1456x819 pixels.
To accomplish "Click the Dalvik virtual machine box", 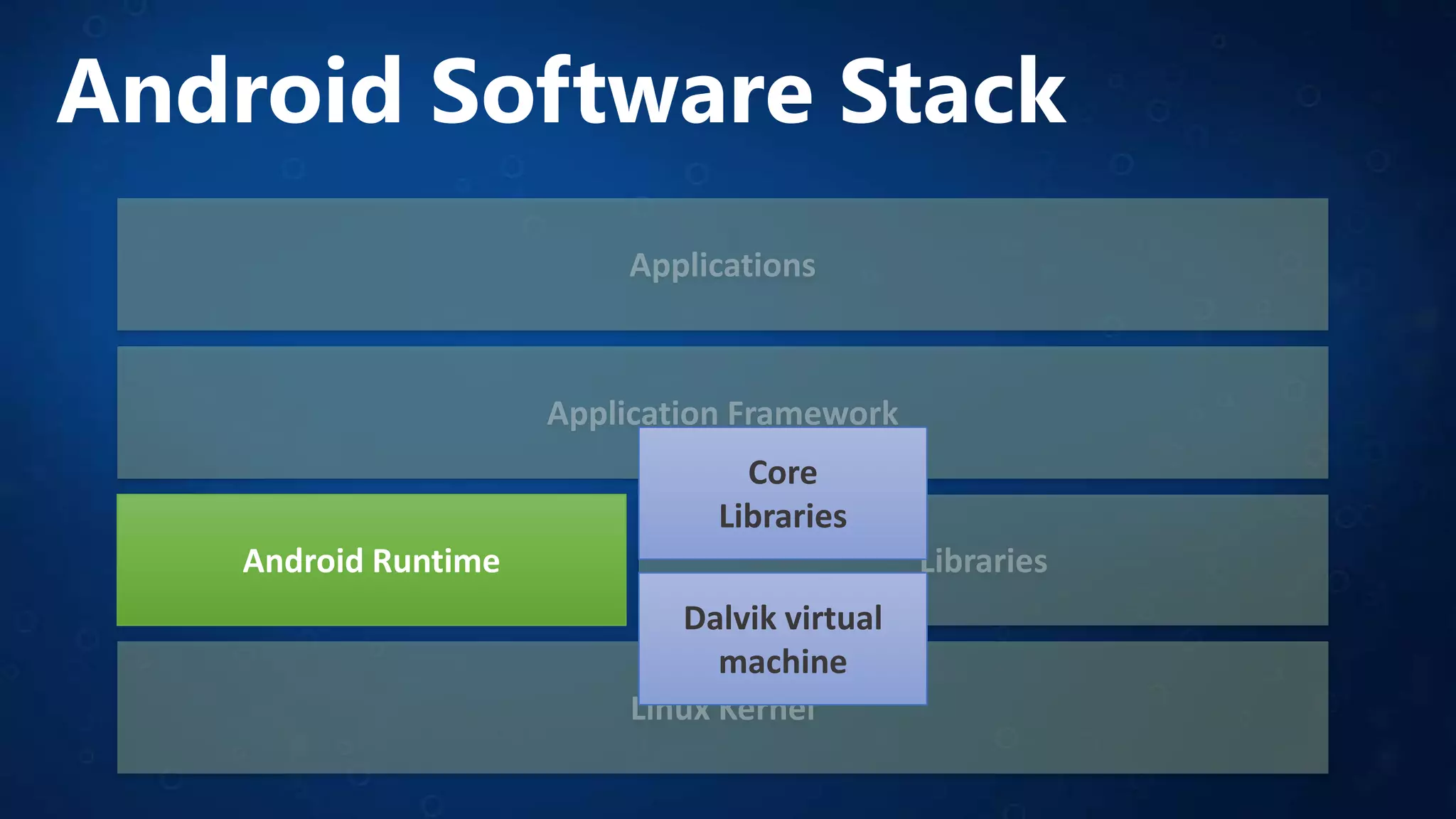I will (x=783, y=639).
